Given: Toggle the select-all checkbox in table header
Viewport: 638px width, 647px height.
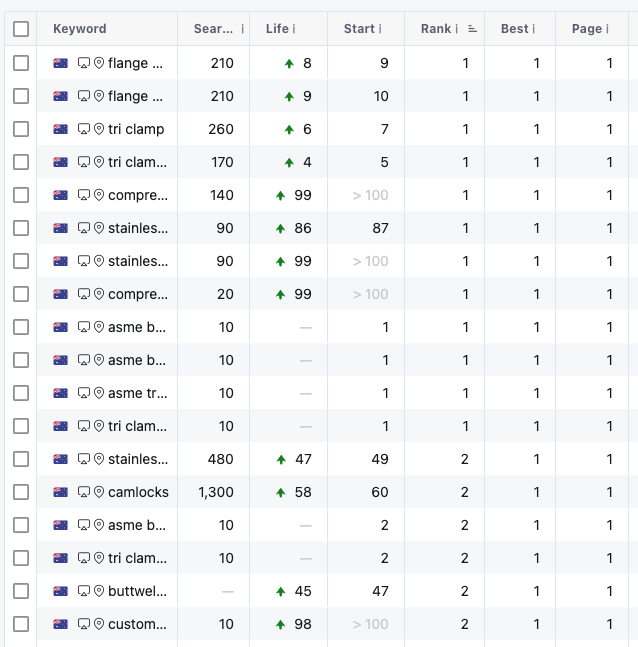Looking at the screenshot, I should coord(21,29).
